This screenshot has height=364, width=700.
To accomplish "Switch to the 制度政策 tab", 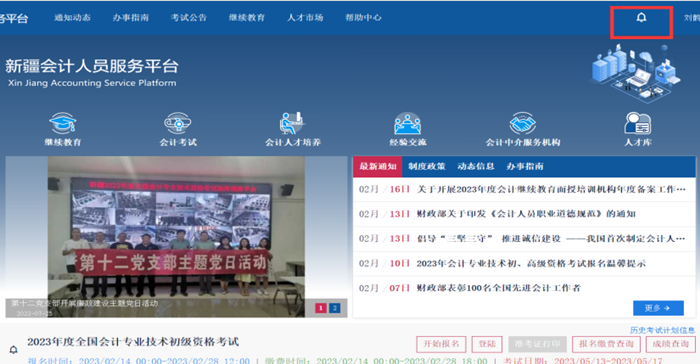I will click(427, 167).
